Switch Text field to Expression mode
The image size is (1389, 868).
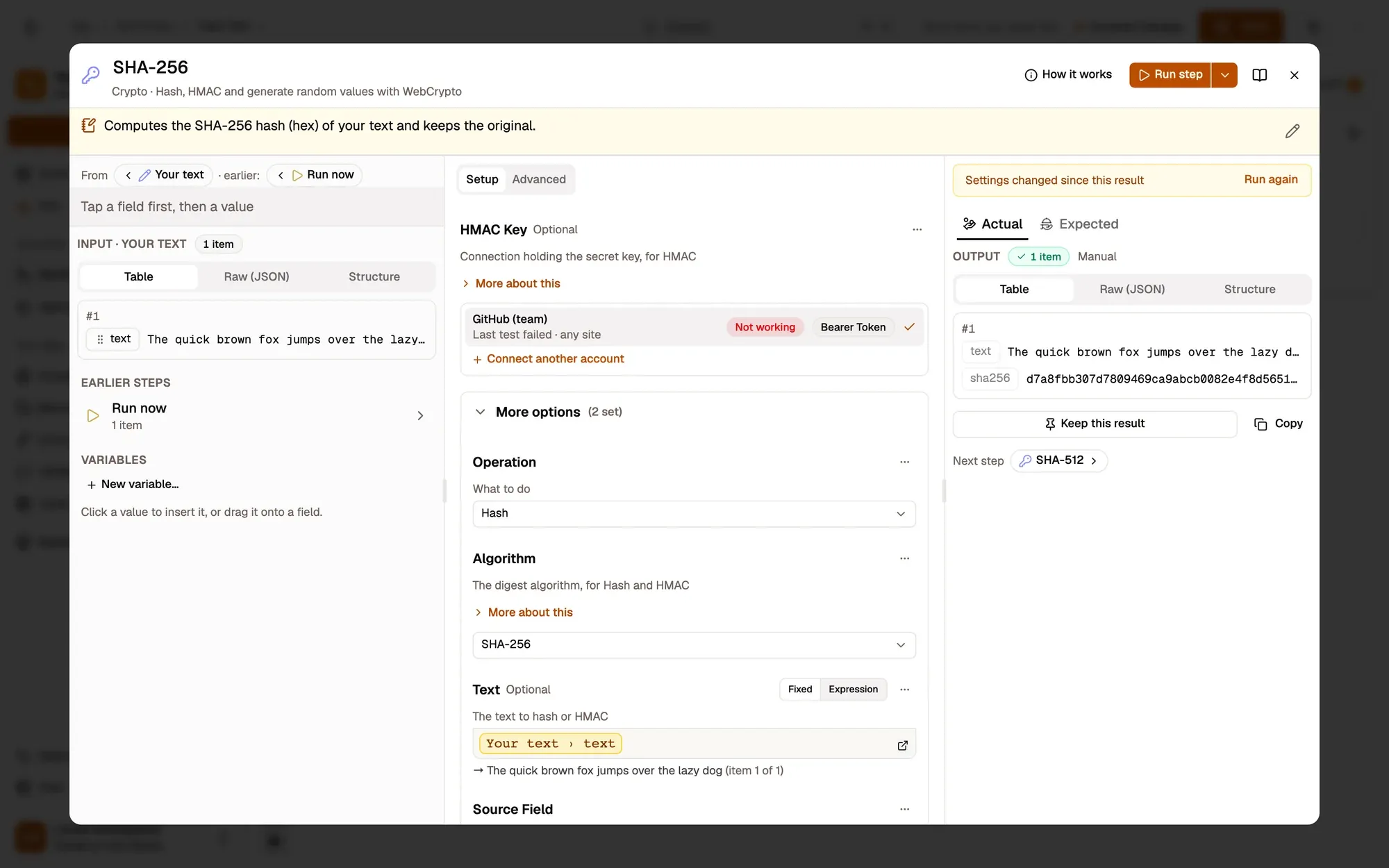[853, 689]
